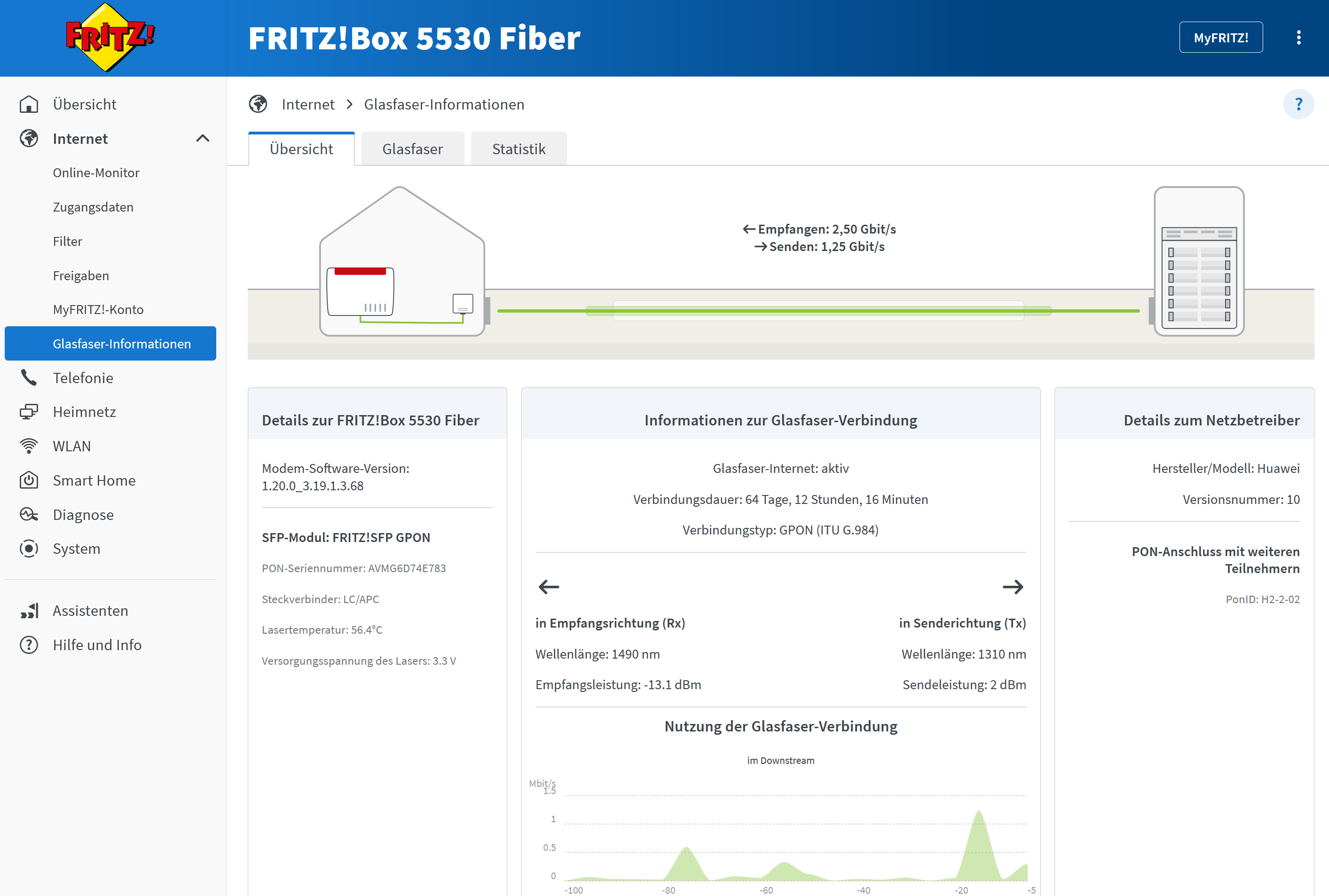Open Hilfe und Info in sidebar
This screenshot has width=1329, height=896.
(x=97, y=645)
